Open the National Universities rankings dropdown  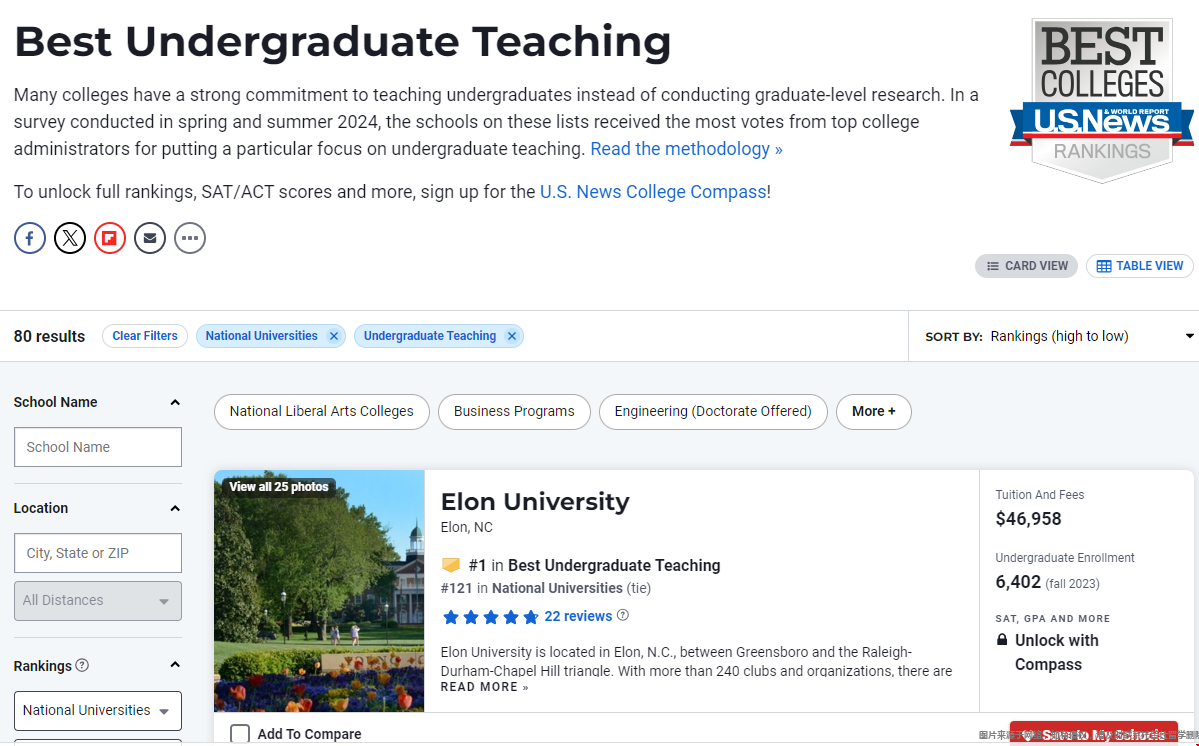point(98,711)
